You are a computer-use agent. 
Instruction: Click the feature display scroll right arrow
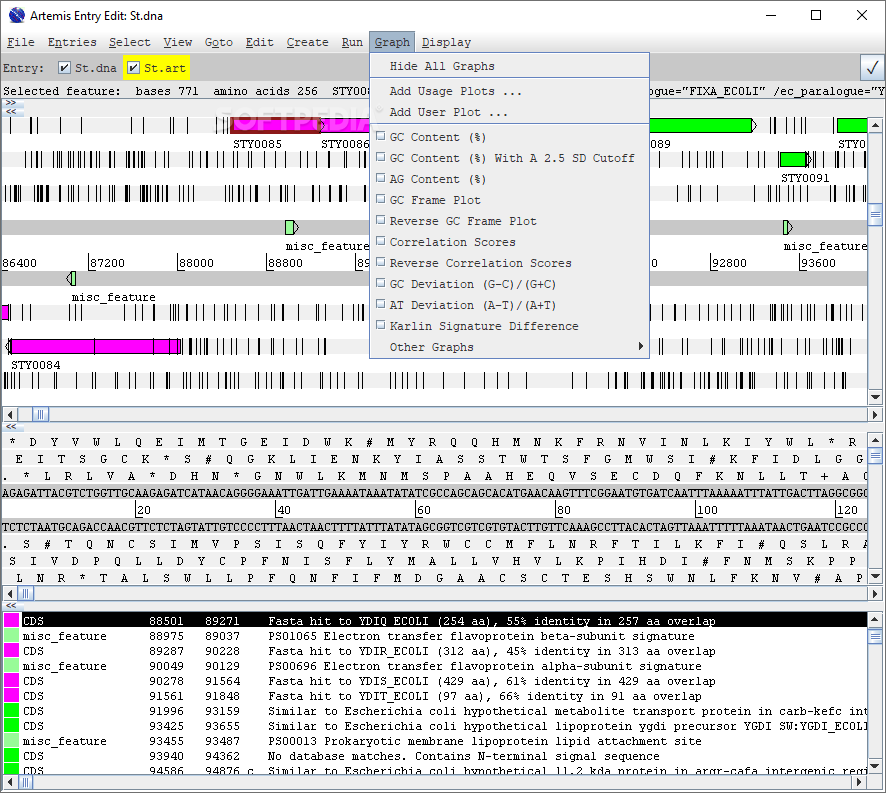pos(875,415)
